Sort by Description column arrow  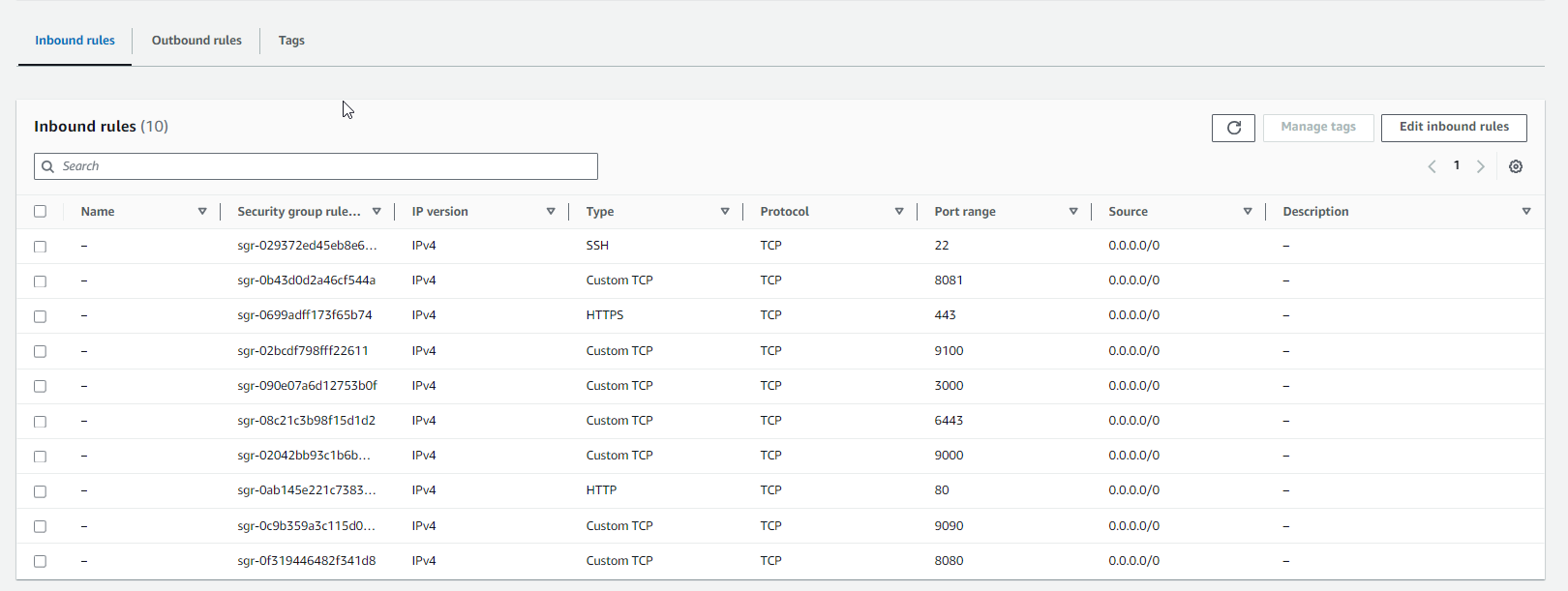pyautogui.click(x=1525, y=211)
